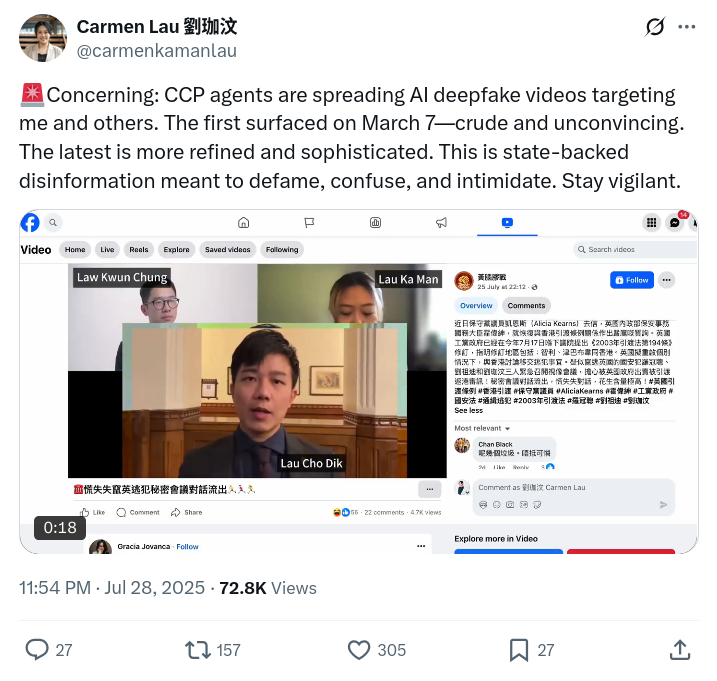The width and height of the screenshot is (717, 681).
Task: Bookmark the tweet with the bookmark icon
Action: [519, 650]
